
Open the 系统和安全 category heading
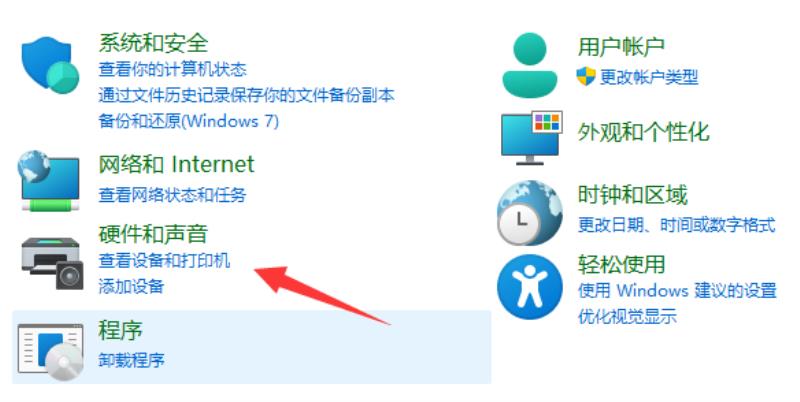pyautogui.click(x=153, y=43)
